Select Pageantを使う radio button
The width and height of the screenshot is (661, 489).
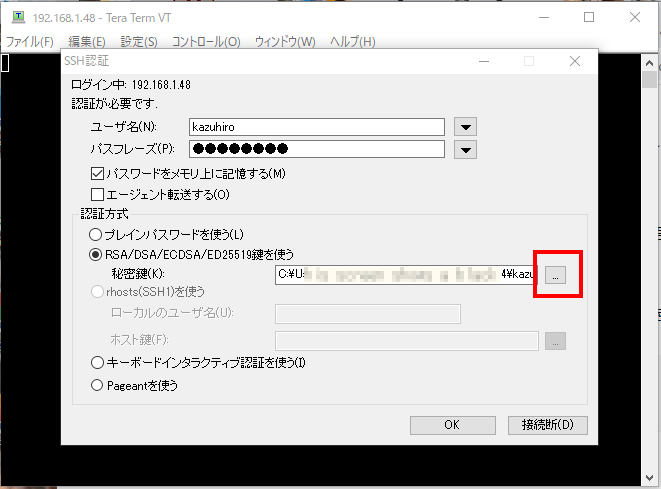pyautogui.click(x=97, y=384)
